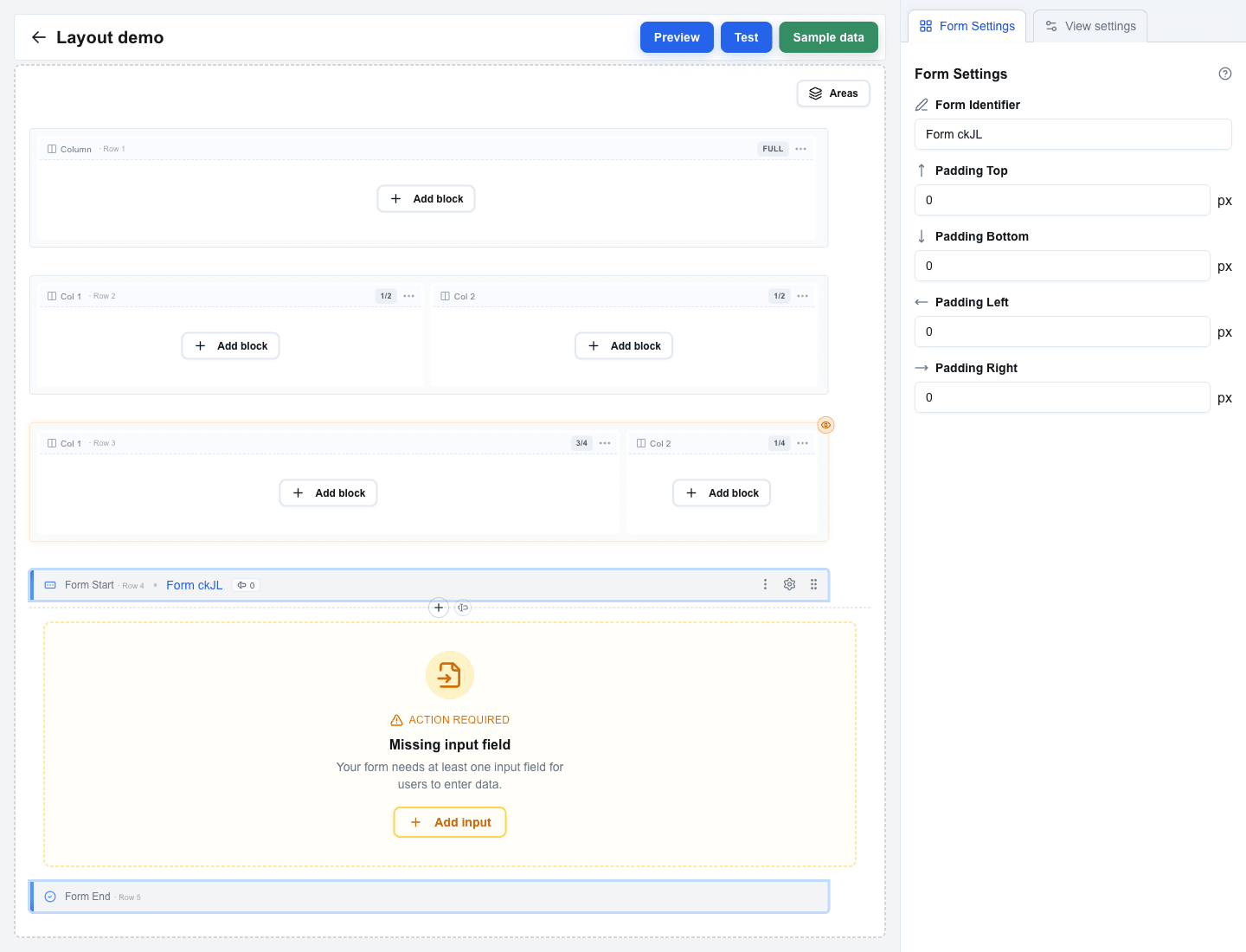Toggle the eye visibility icon on Row 3
Image resolution: width=1246 pixels, height=952 pixels.
coord(825,425)
